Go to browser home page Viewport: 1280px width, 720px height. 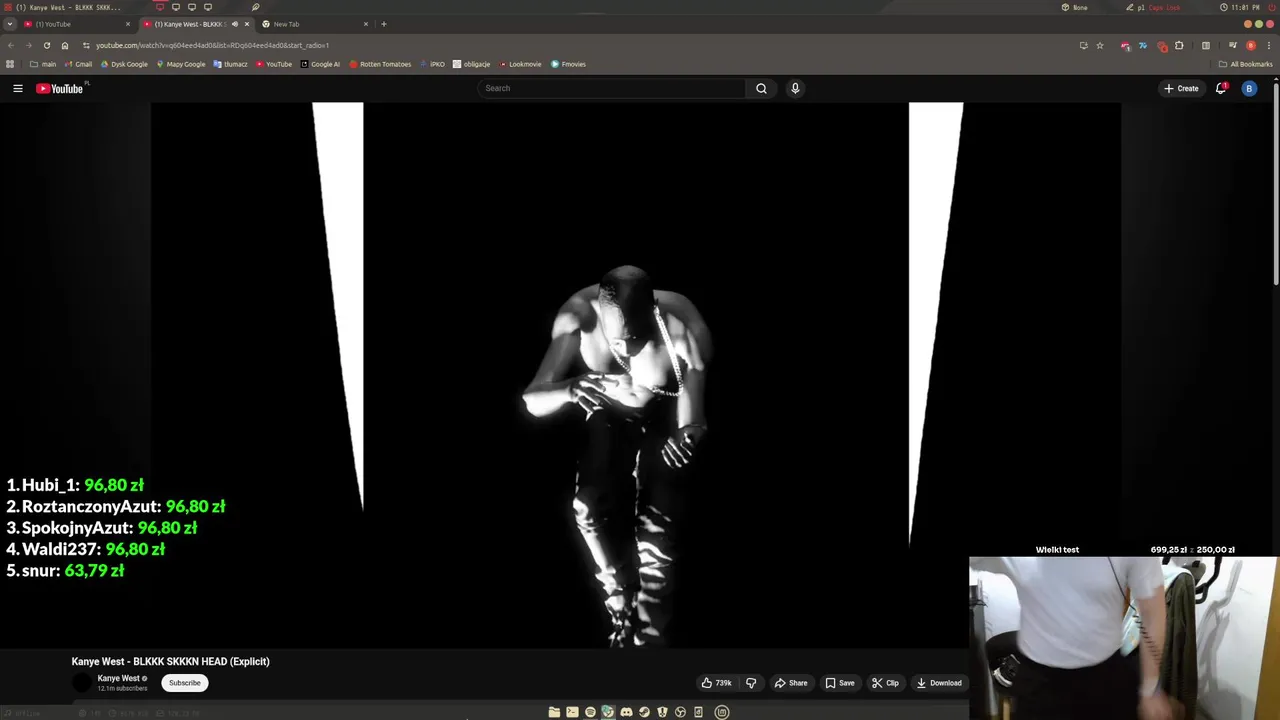65,45
